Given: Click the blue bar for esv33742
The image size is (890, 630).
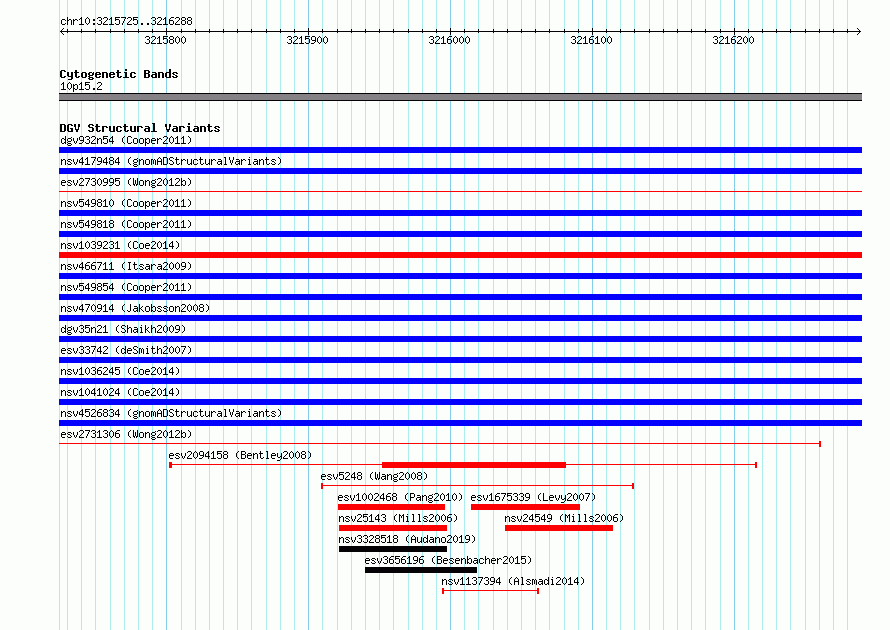Looking at the screenshot, I should coord(460,360).
